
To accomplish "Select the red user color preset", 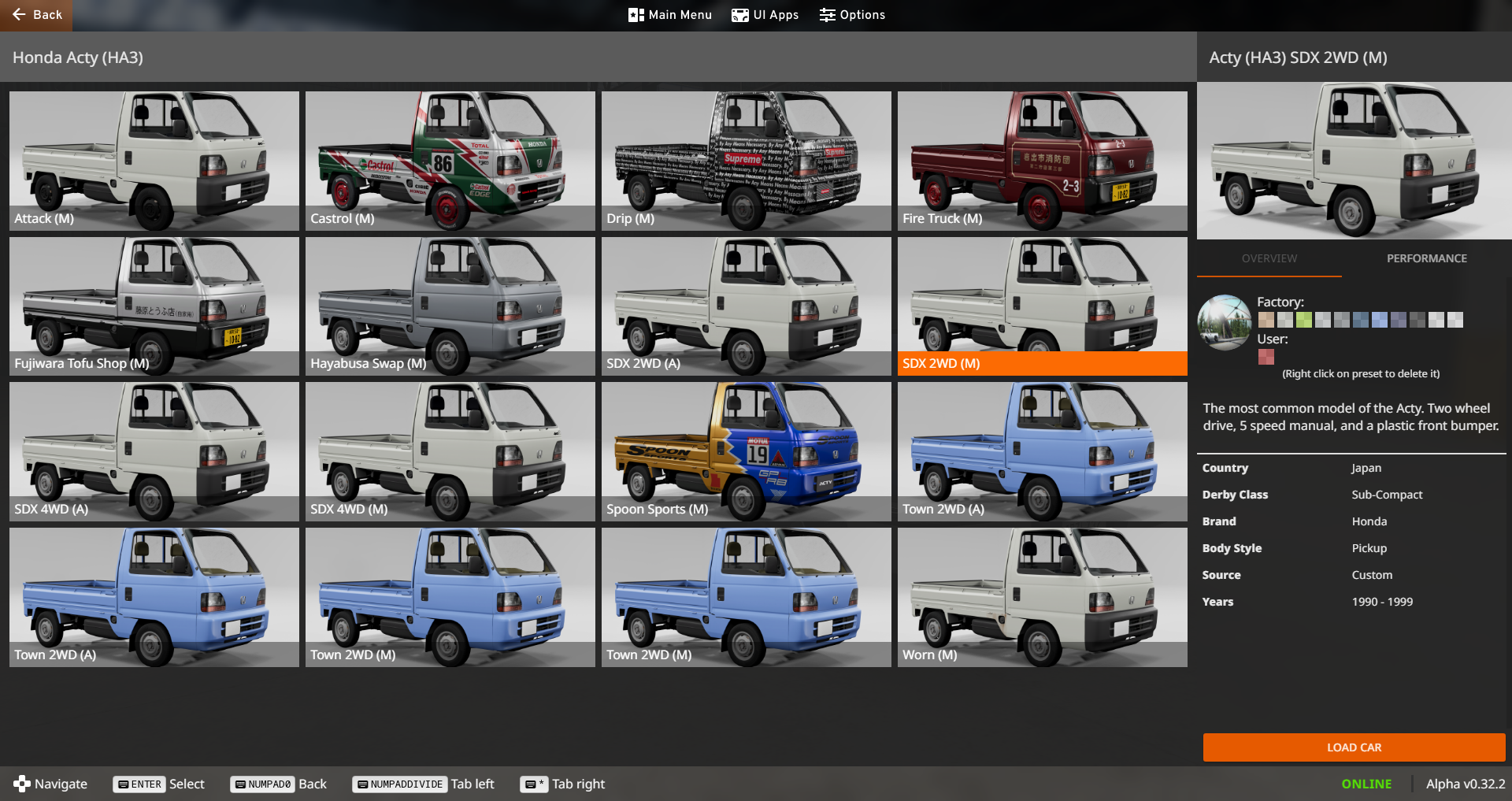I will point(1266,357).
